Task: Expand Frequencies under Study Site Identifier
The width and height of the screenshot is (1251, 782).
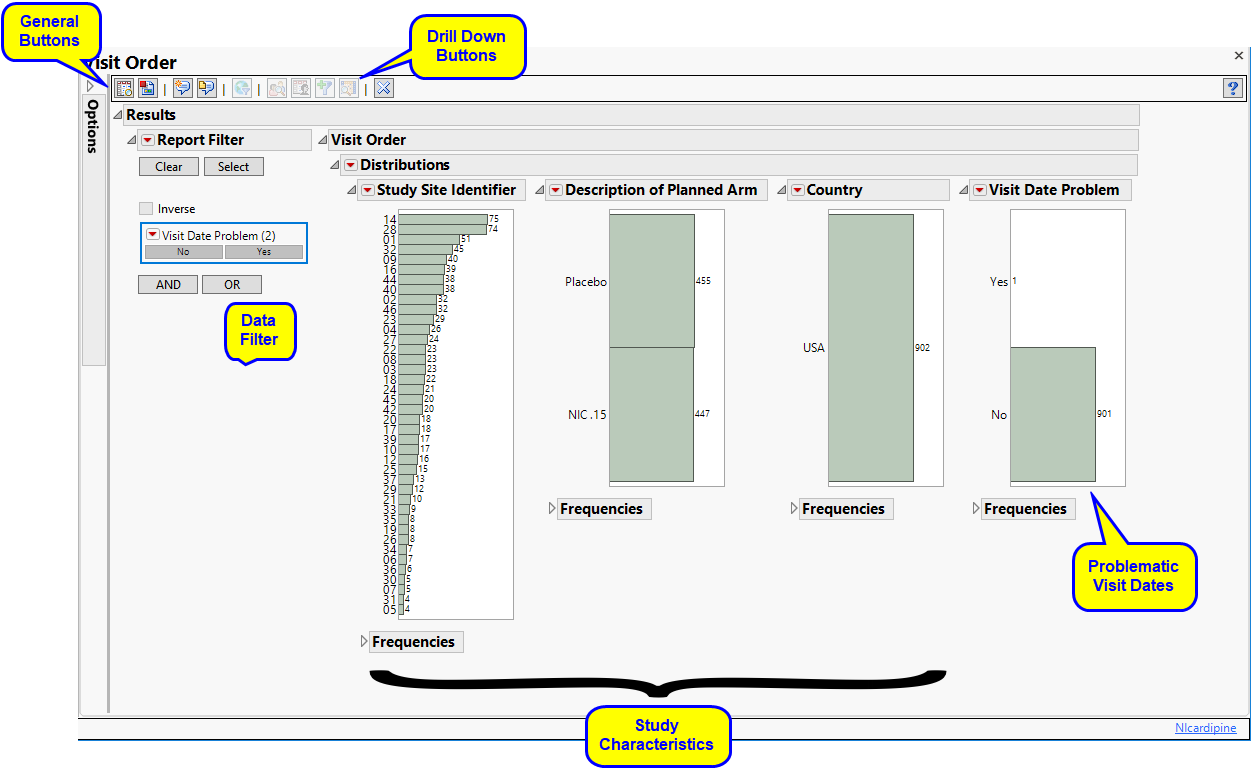Action: (x=412, y=642)
